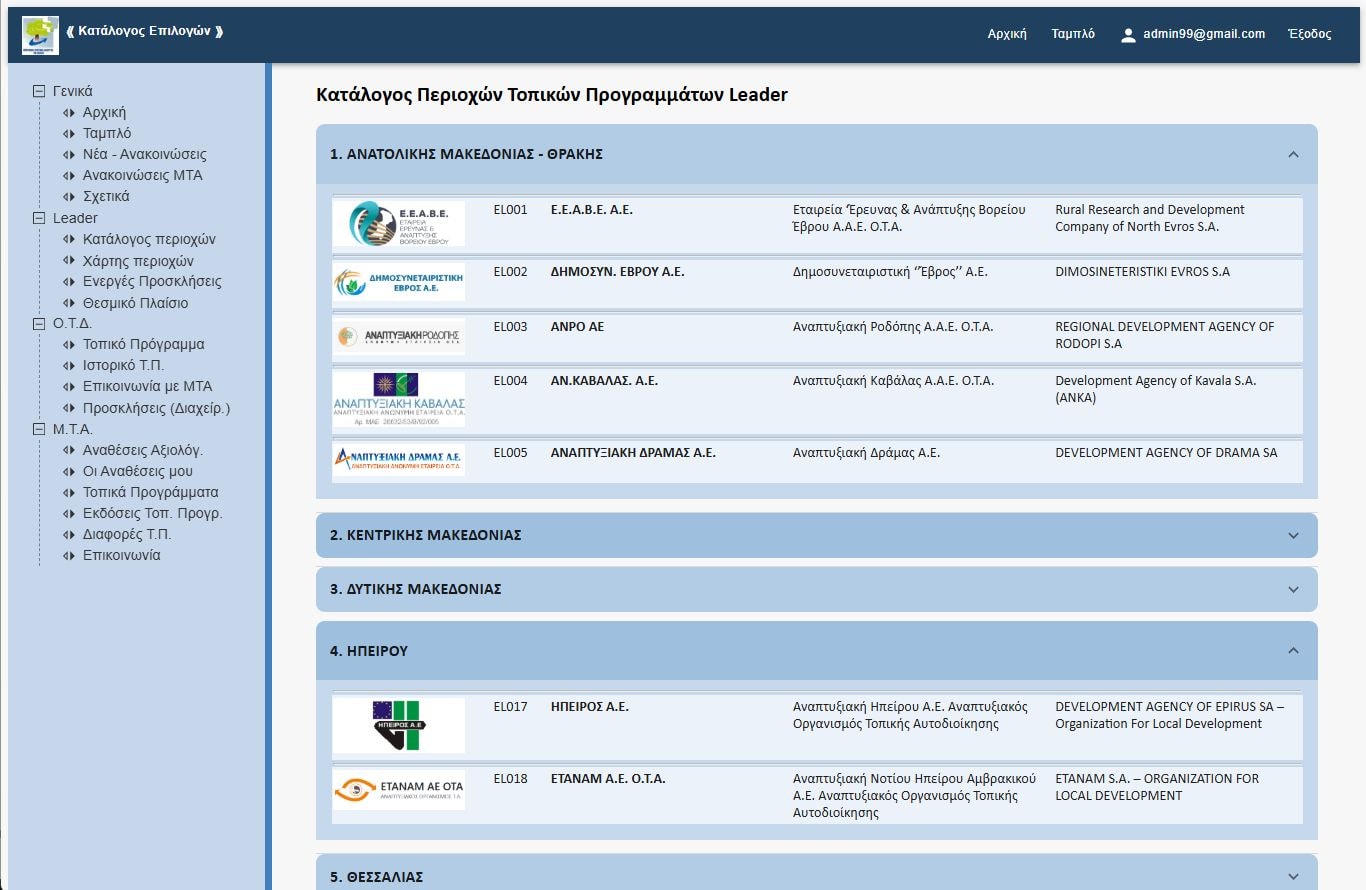1366x890 pixels.
Task: Click the ΕΤΑΝΑΜ ΑΕ ΟΤΑ logo
Action: point(399,790)
